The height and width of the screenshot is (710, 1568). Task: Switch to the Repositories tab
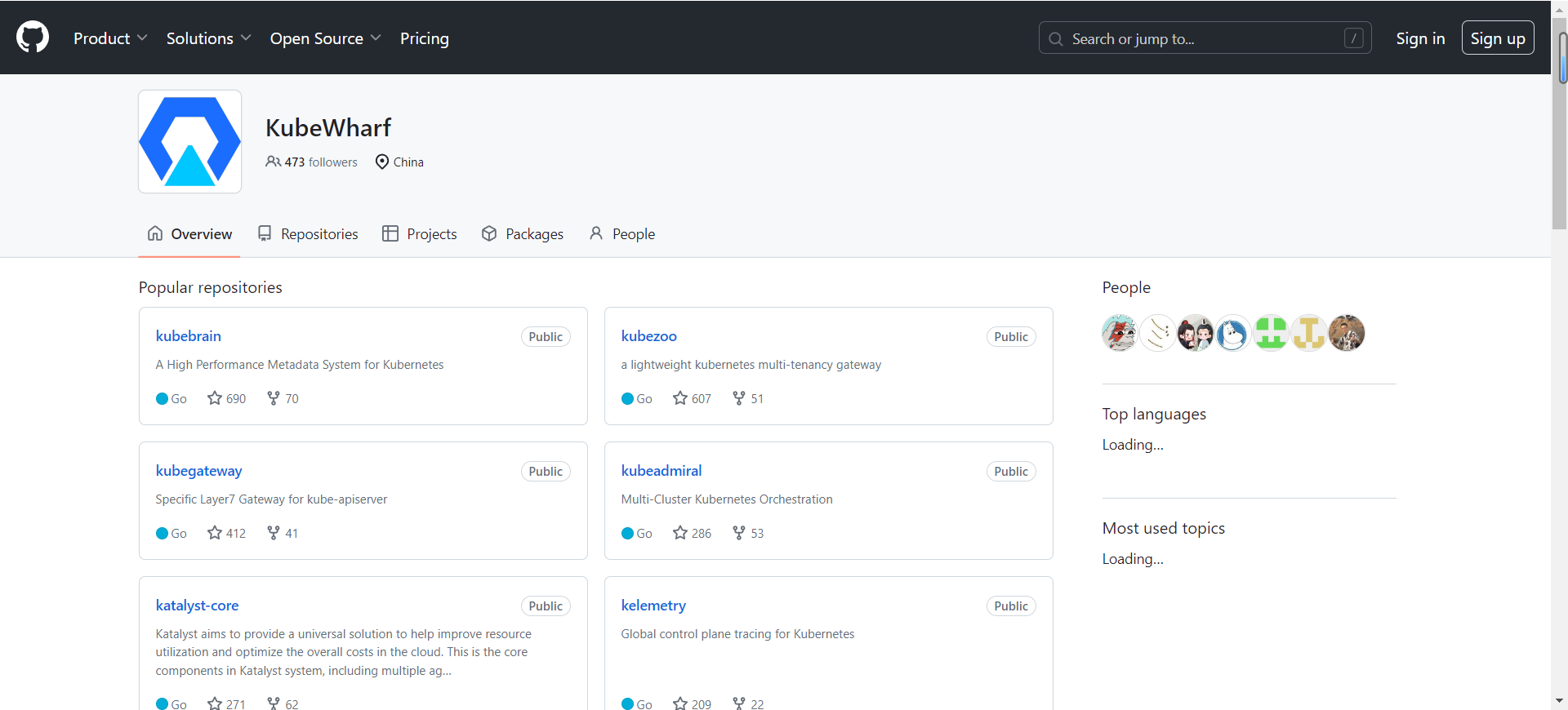click(308, 234)
